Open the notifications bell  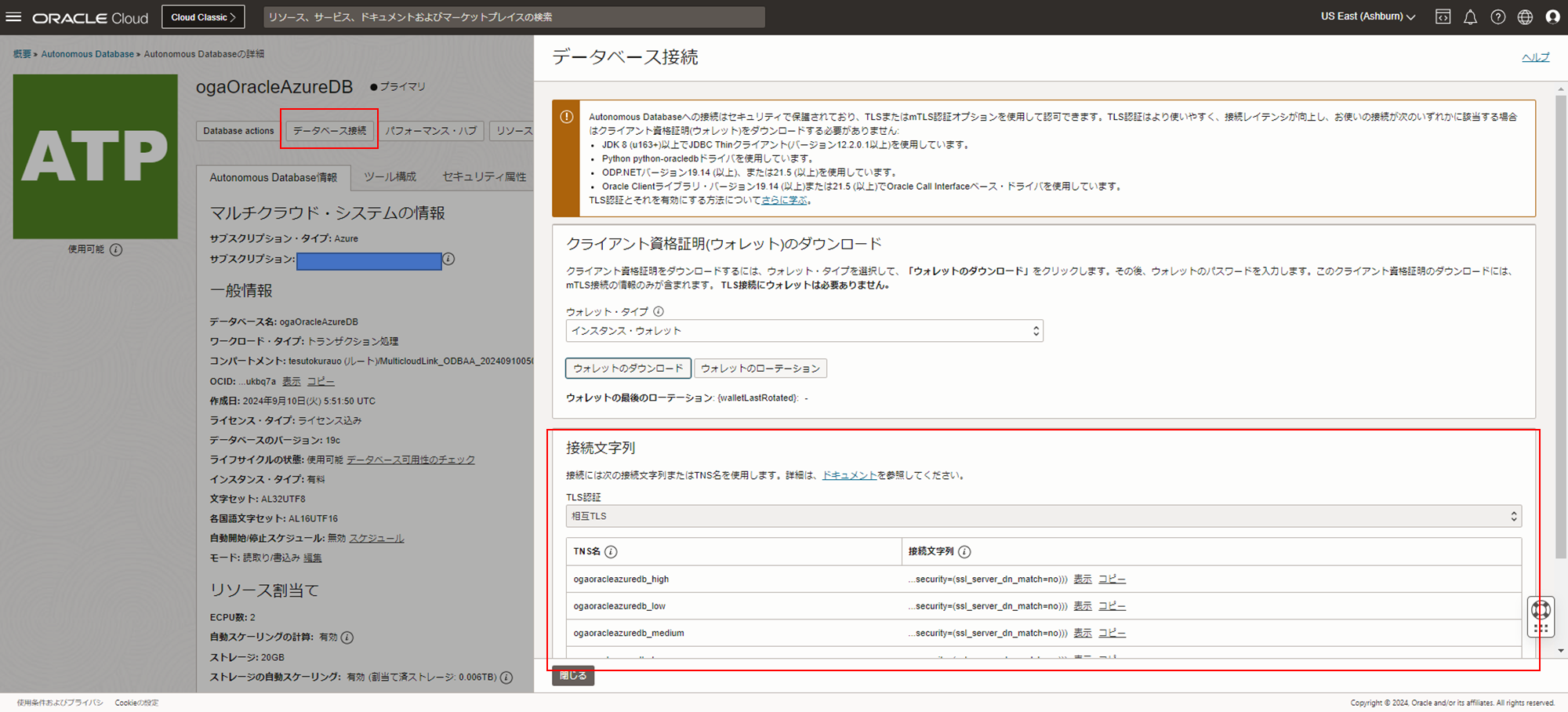1470,16
